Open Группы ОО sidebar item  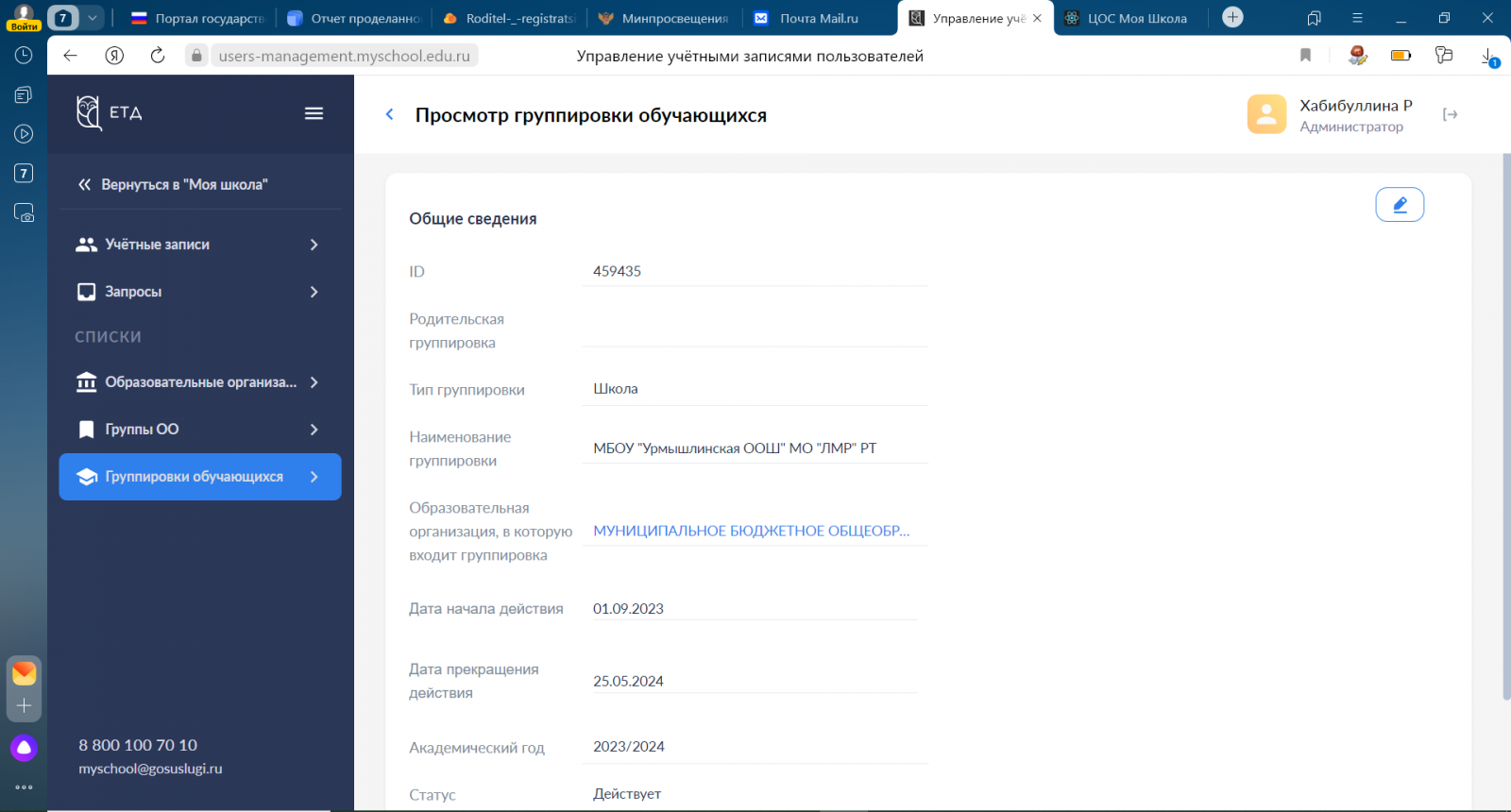point(199,430)
